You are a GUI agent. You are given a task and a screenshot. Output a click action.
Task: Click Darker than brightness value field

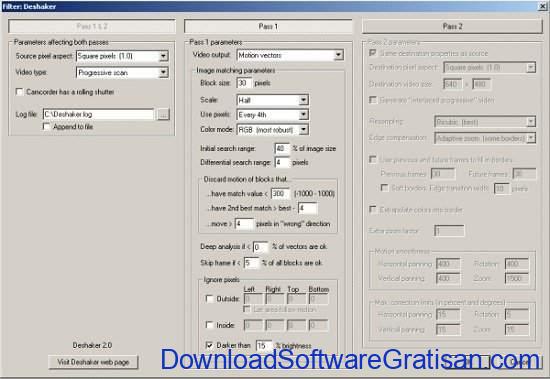pyautogui.click(x=264, y=346)
